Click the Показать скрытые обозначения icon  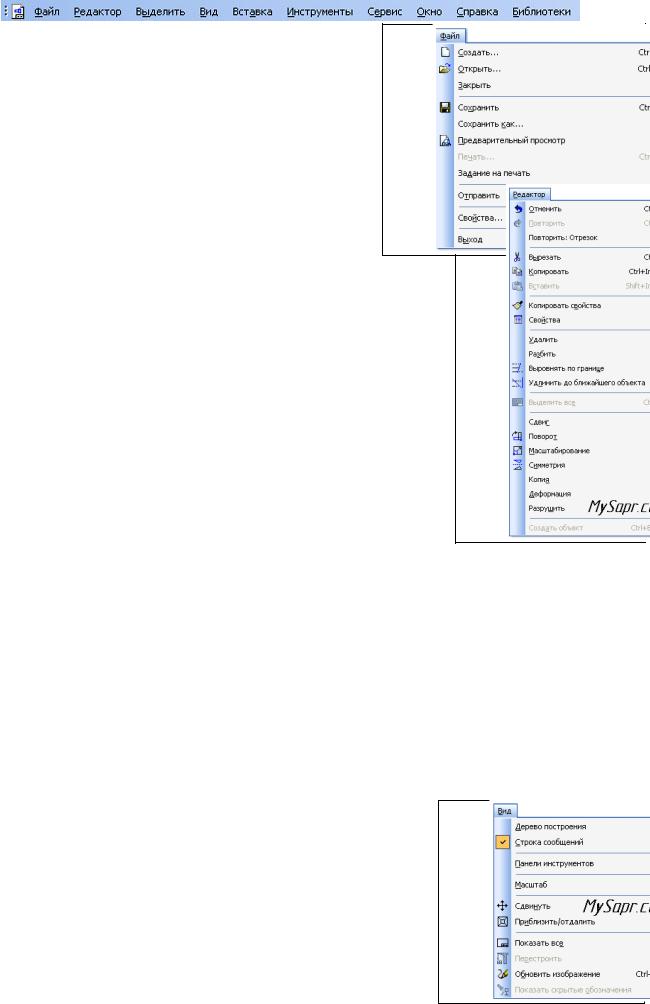[x=503, y=990]
